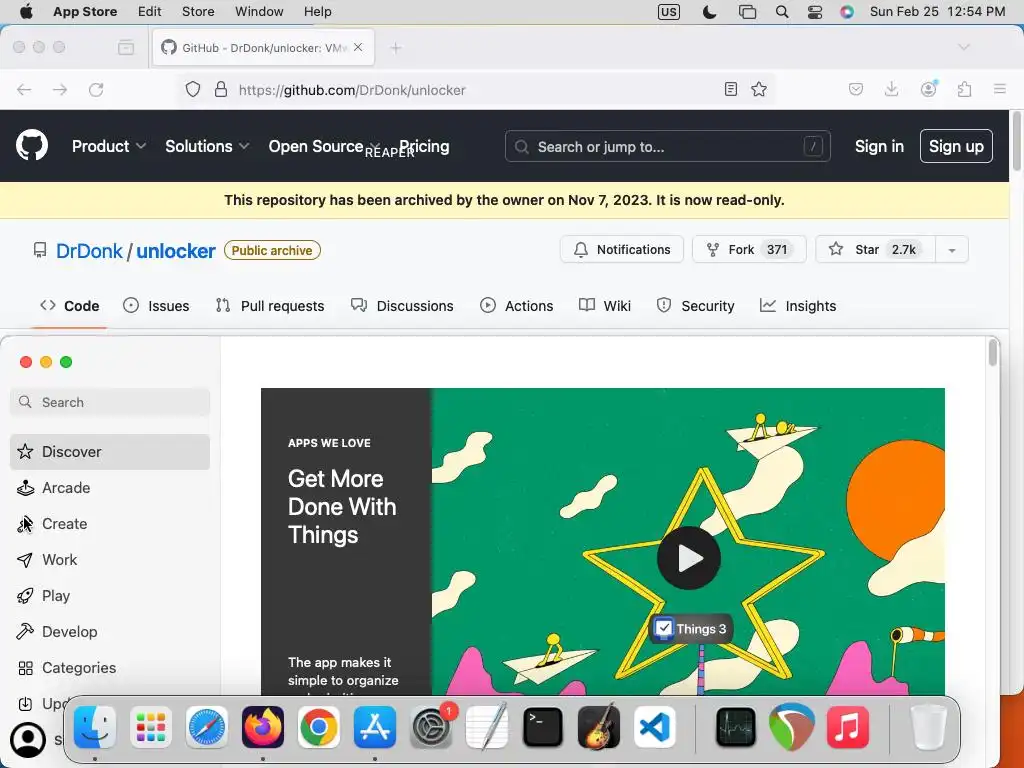This screenshot has height=768, width=1024.
Task: Launch Finder from the Dock
Action: click(x=95, y=727)
